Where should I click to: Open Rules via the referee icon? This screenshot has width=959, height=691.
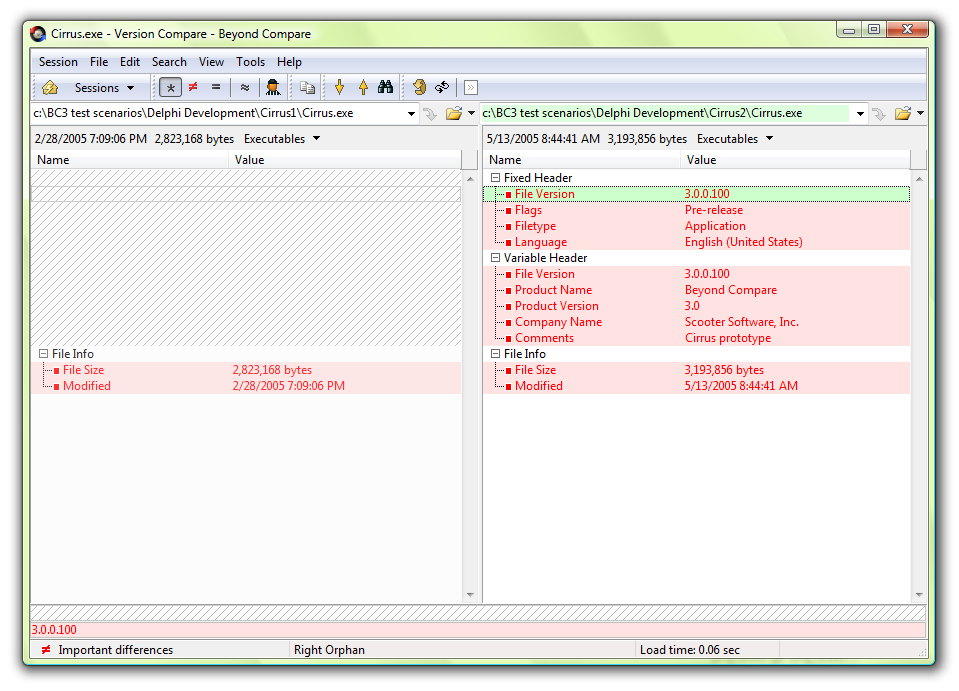pos(273,87)
